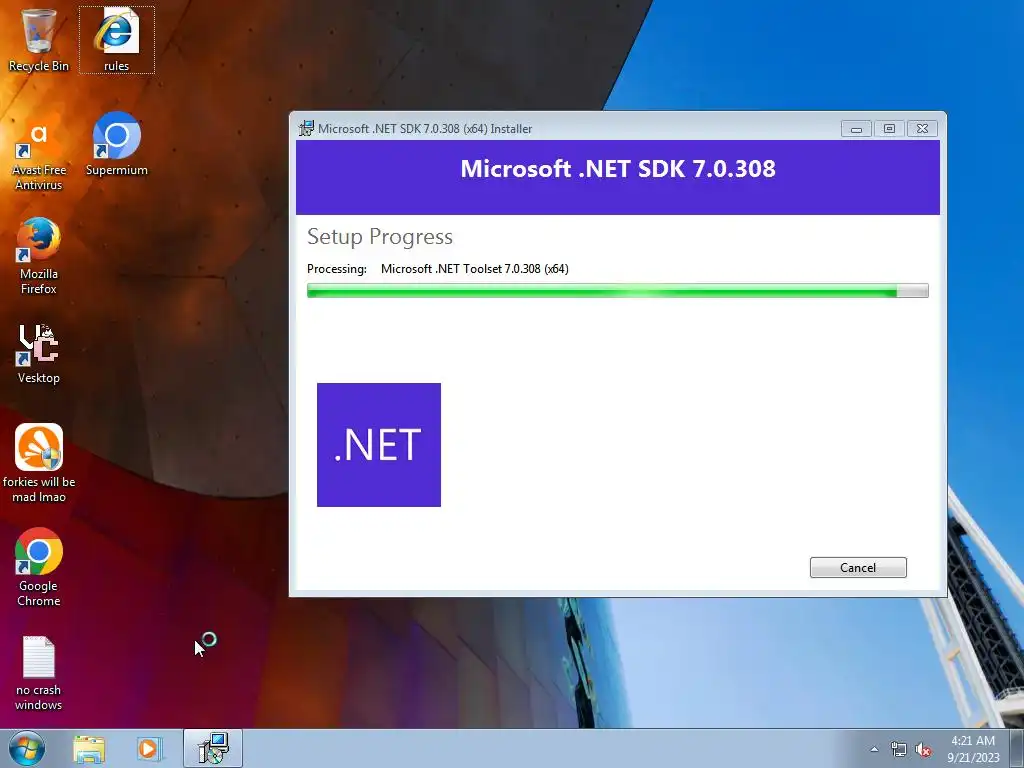Click the 'Setup Progress' heading
1024x768 pixels.
(x=379, y=236)
